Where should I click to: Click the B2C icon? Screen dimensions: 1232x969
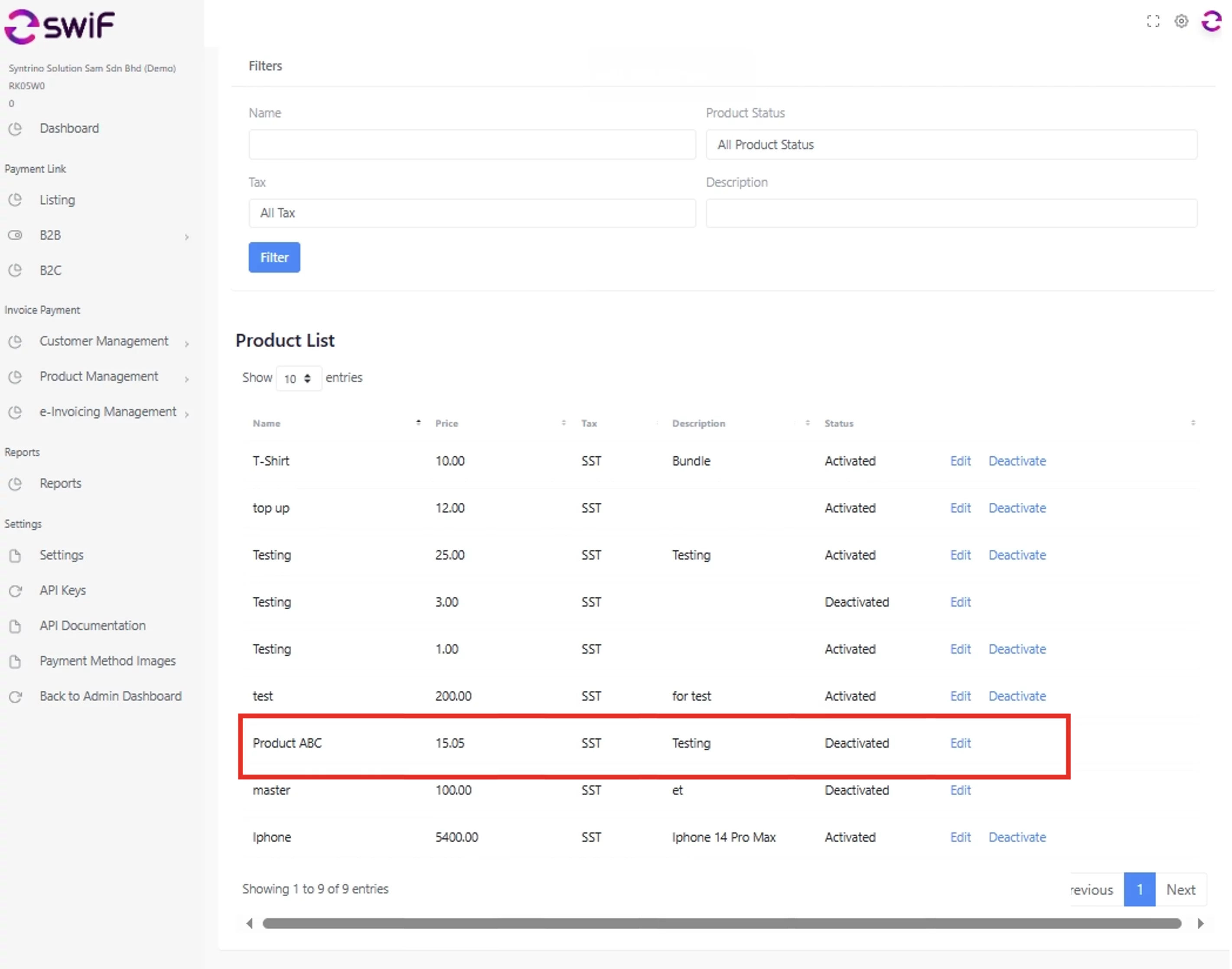15,270
